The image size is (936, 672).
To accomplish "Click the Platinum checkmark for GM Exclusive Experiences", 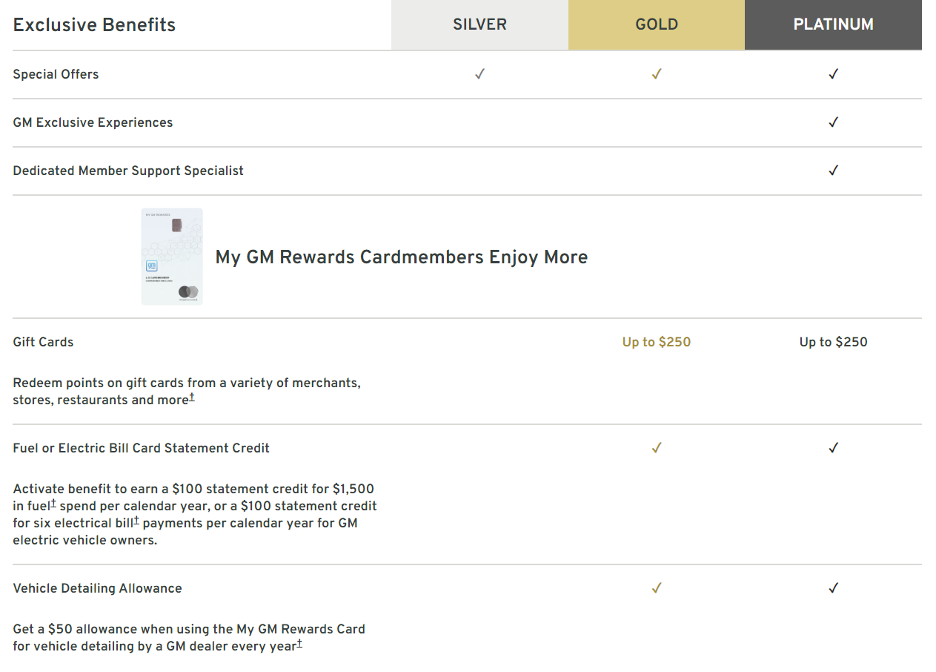I will pos(833,122).
